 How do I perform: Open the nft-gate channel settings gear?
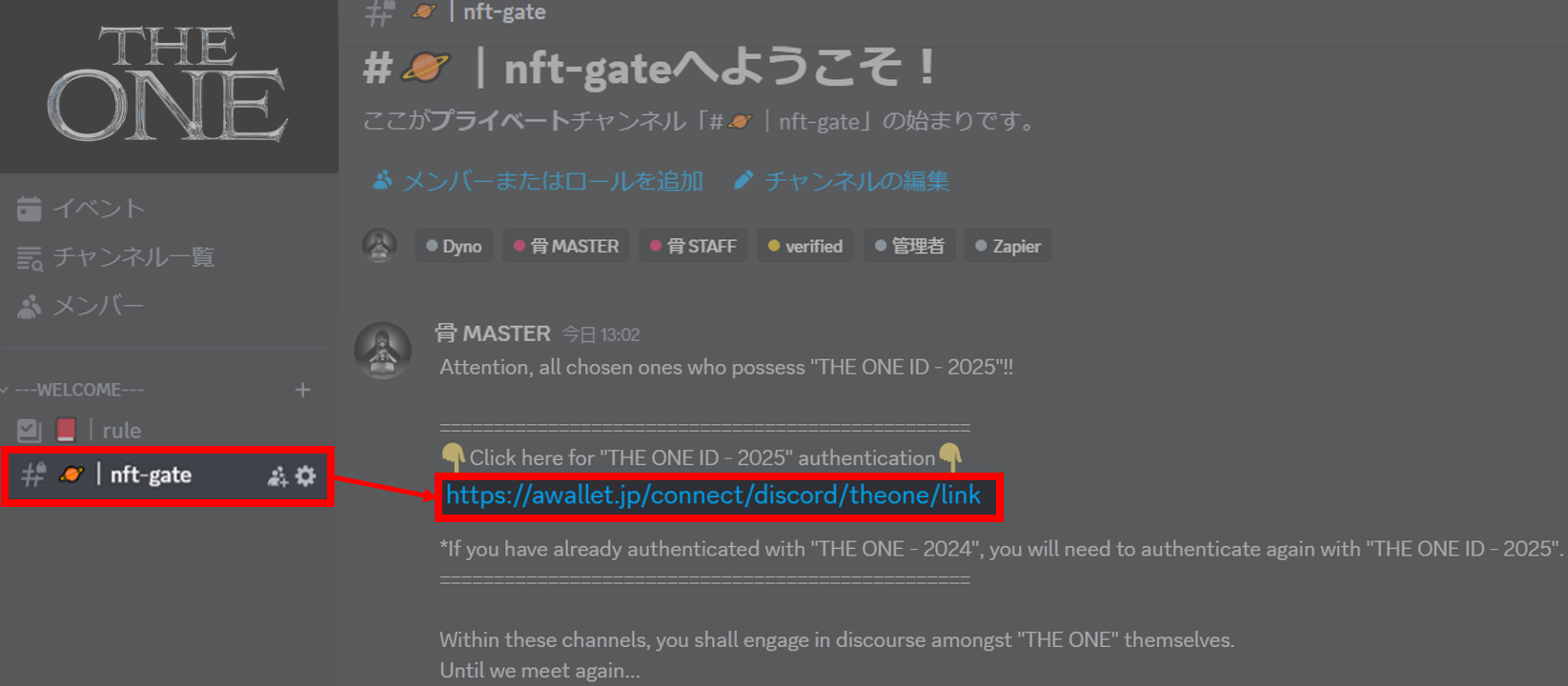click(x=305, y=475)
